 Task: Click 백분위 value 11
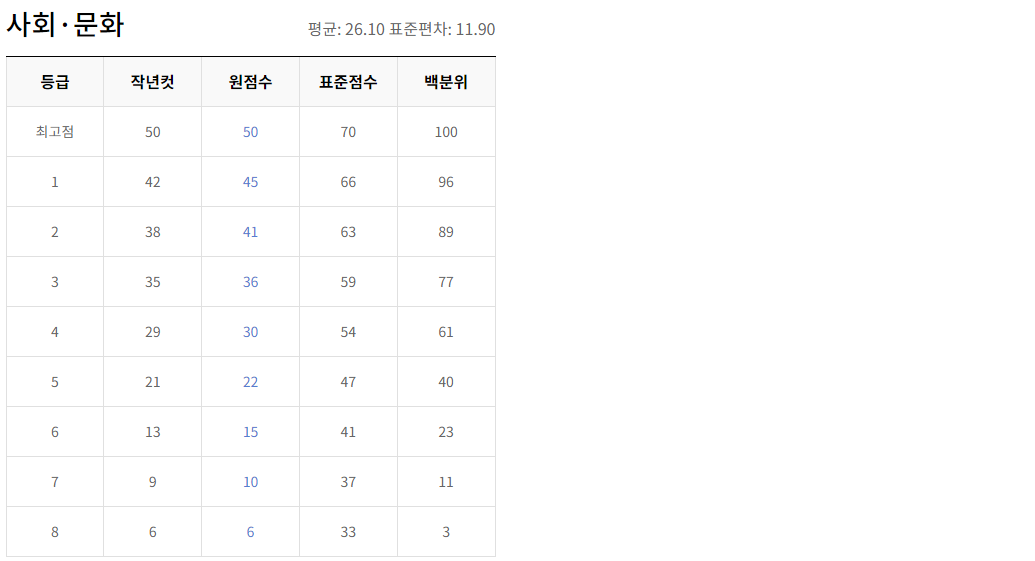click(446, 482)
